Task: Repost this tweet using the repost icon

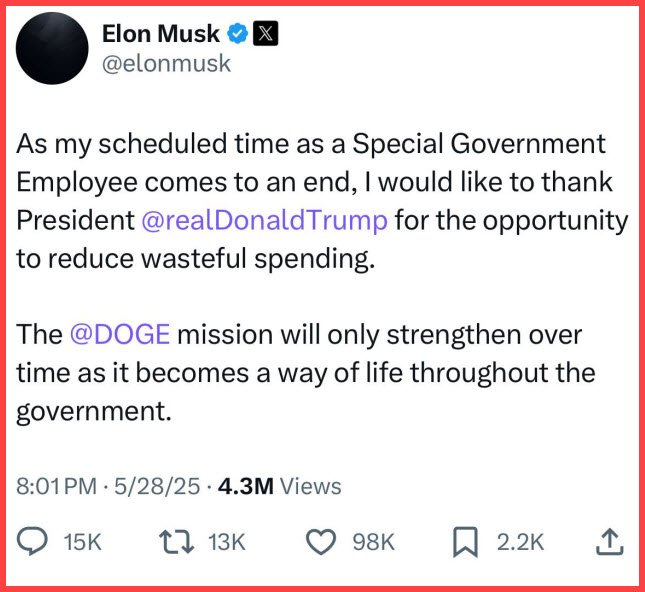Action: (177, 541)
